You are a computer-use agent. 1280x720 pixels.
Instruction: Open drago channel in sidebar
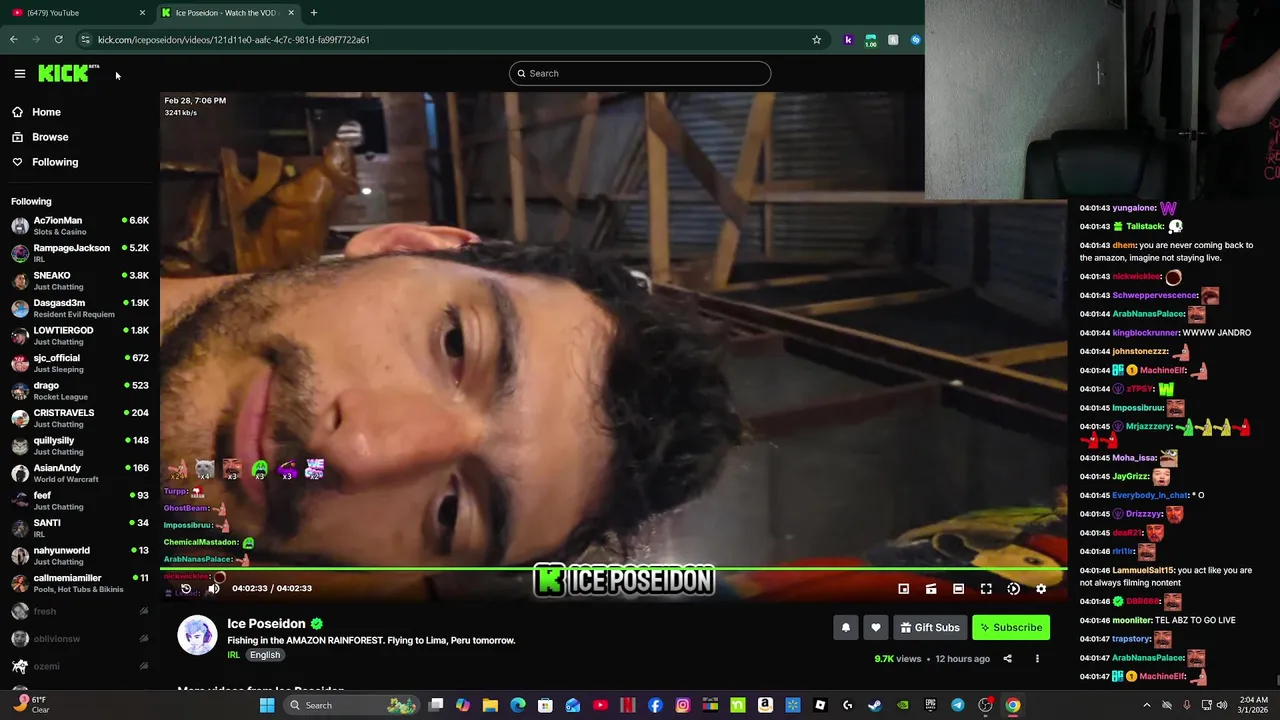click(80, 391)
